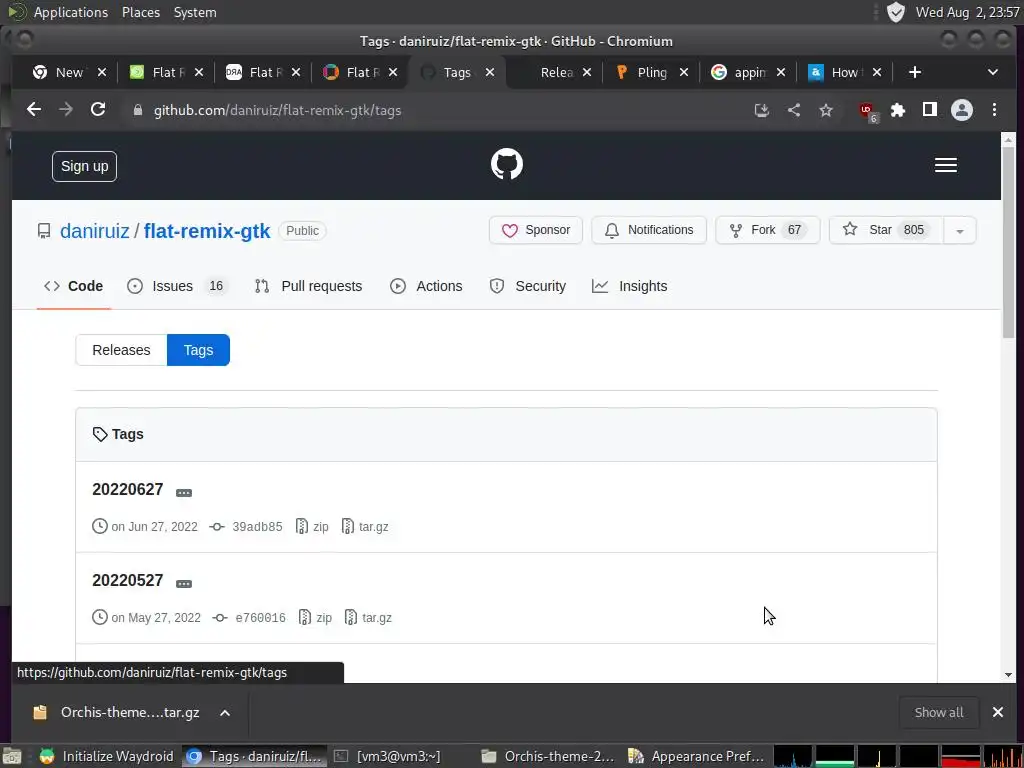Open Orchis-theme download options chevron
This screenshot has width=1024, height=768.
click(225, 712)
